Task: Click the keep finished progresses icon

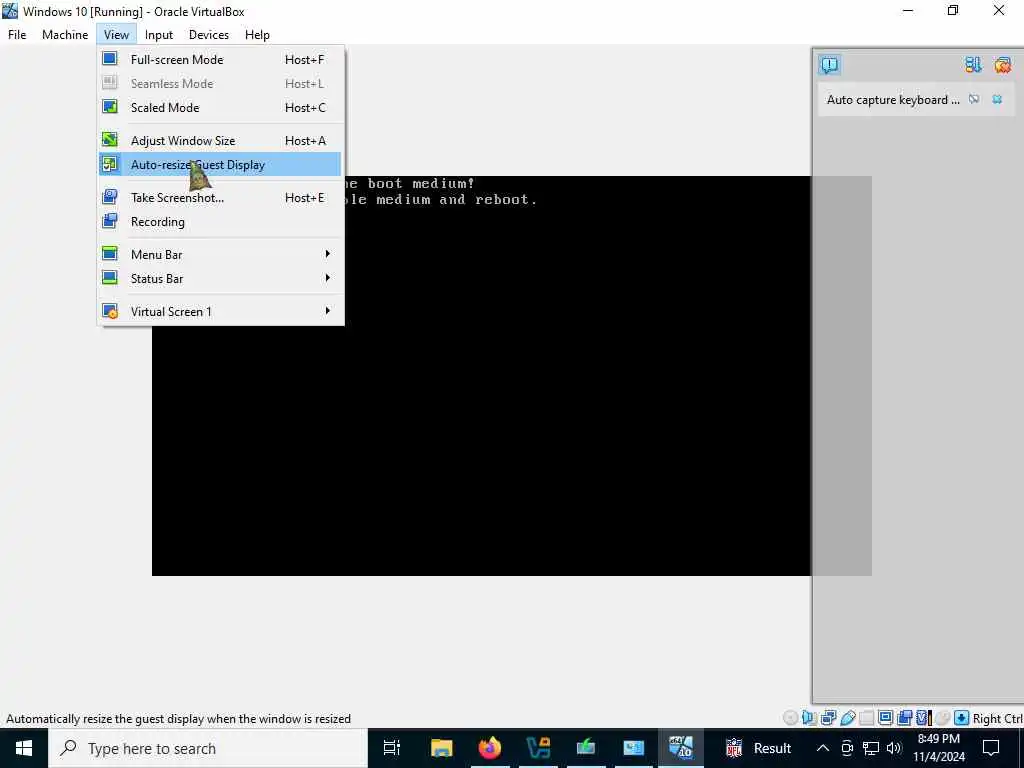Action: click(x=973, y=65)
